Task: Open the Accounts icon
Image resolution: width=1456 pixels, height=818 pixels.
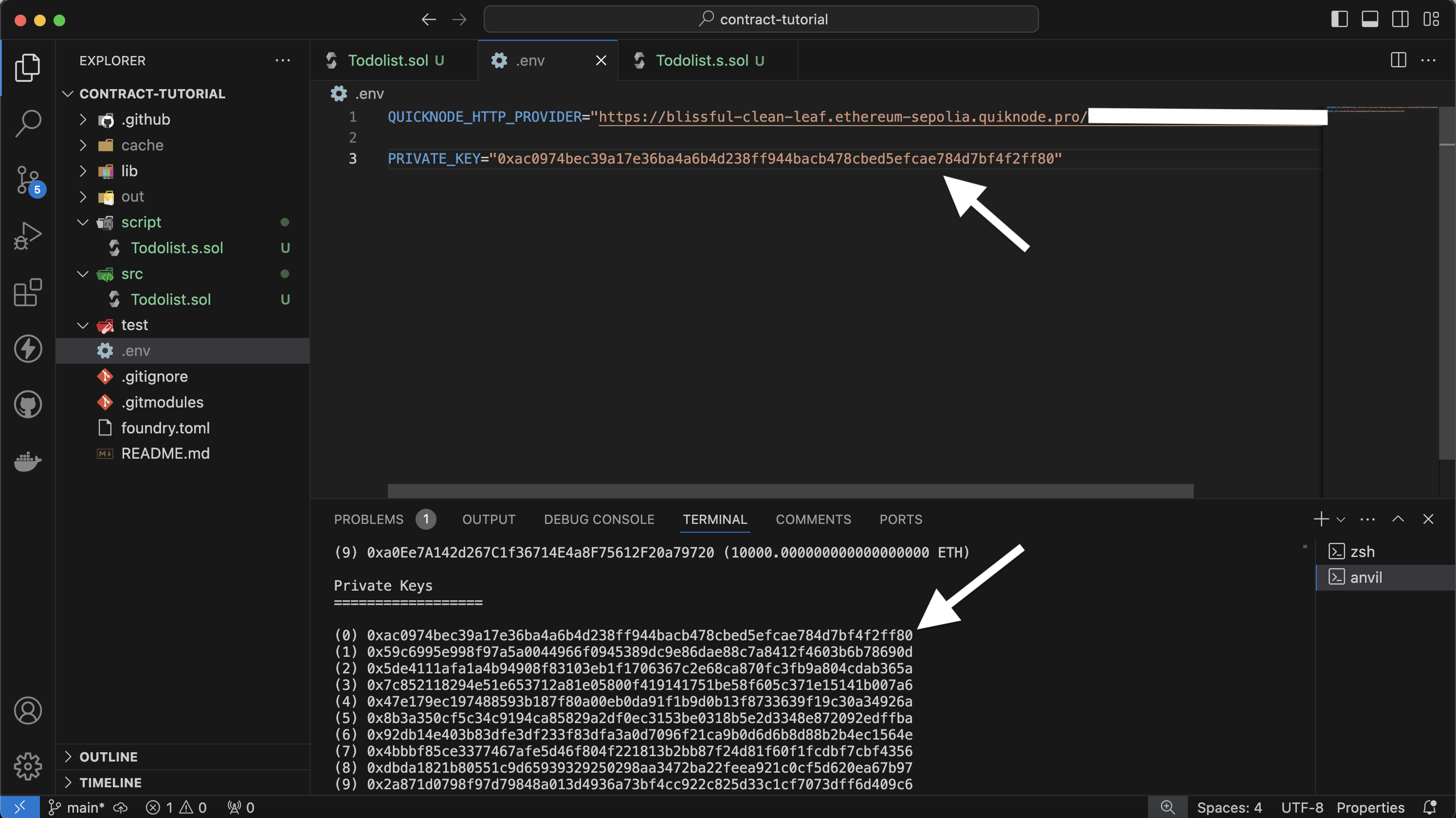Action: [28, 710]
